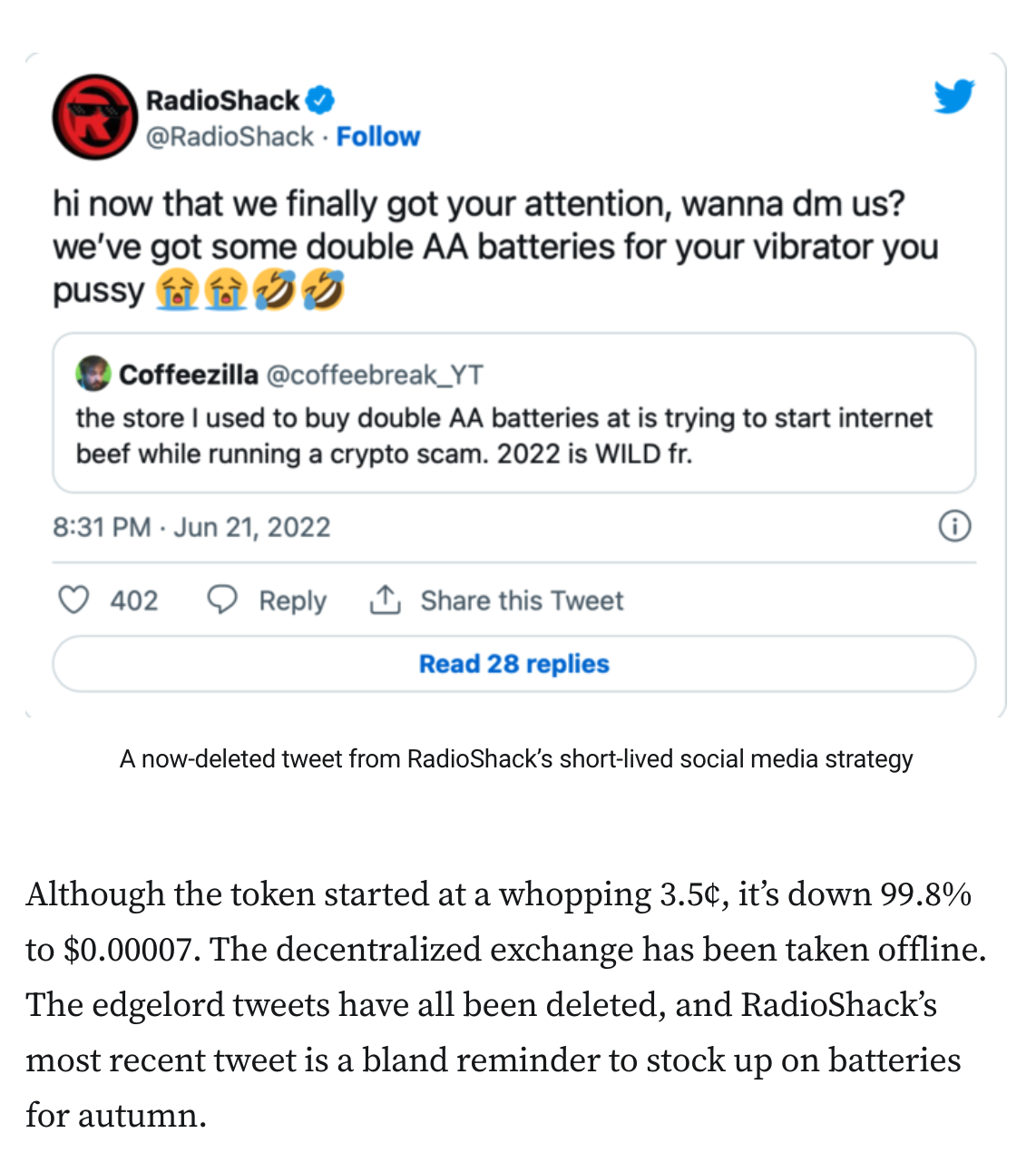This screenshot has width=1036, height=1172.
Task: Click the reply speech bubble icon
Action: click(x=222, y=600)
